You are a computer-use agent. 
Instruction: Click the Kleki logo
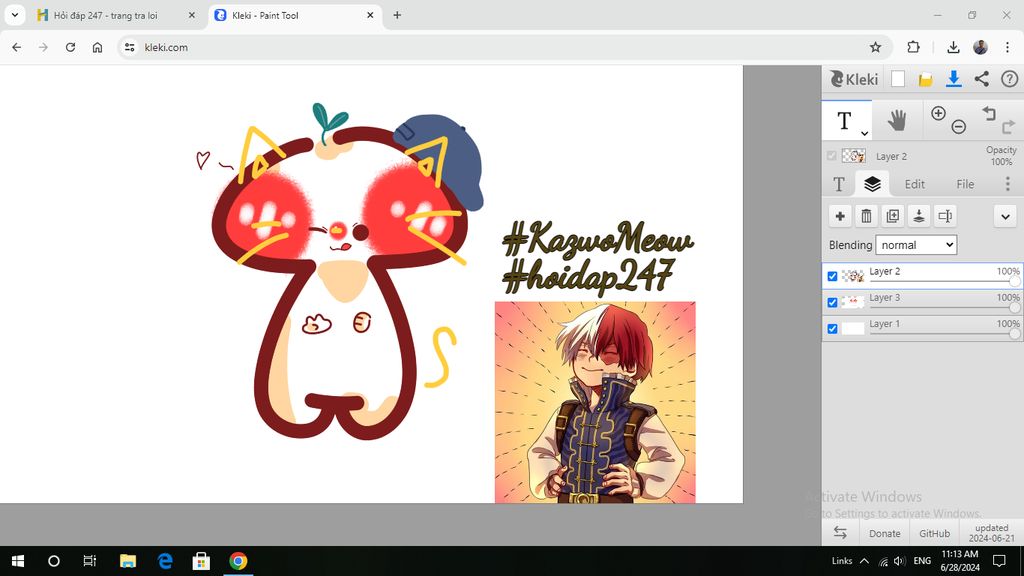[854, 79]
